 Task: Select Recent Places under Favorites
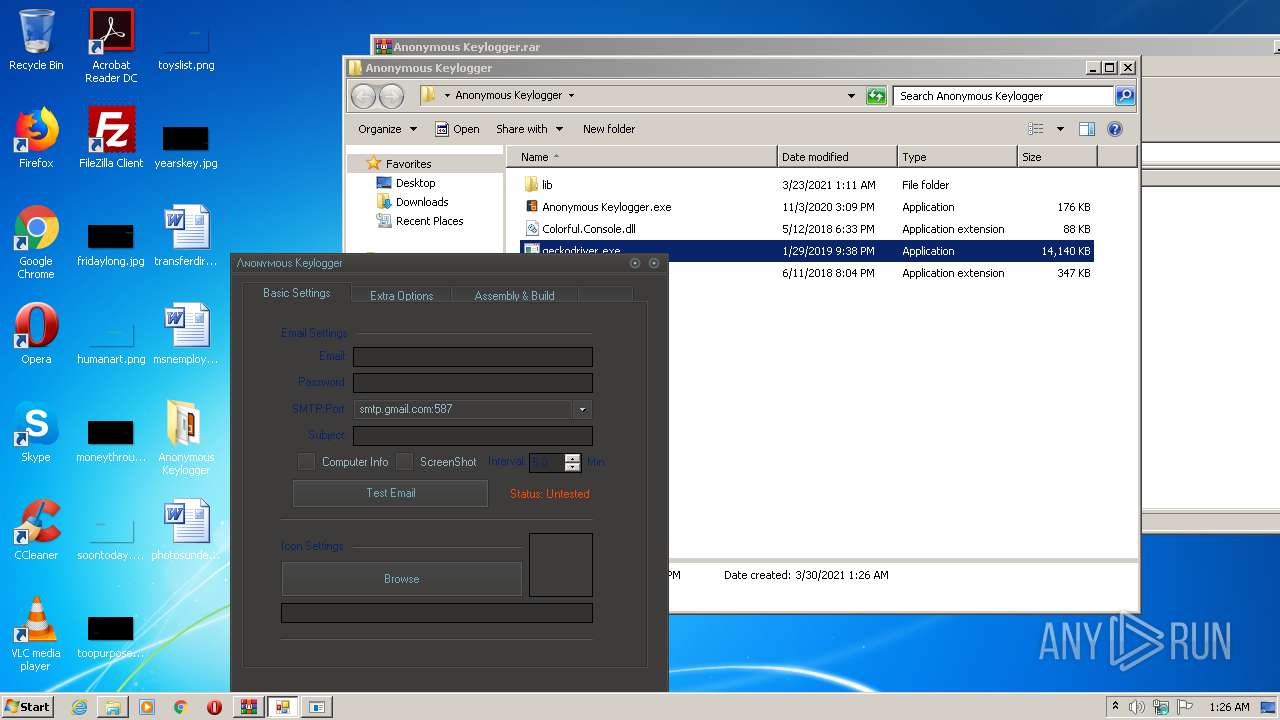pos(420,221)
